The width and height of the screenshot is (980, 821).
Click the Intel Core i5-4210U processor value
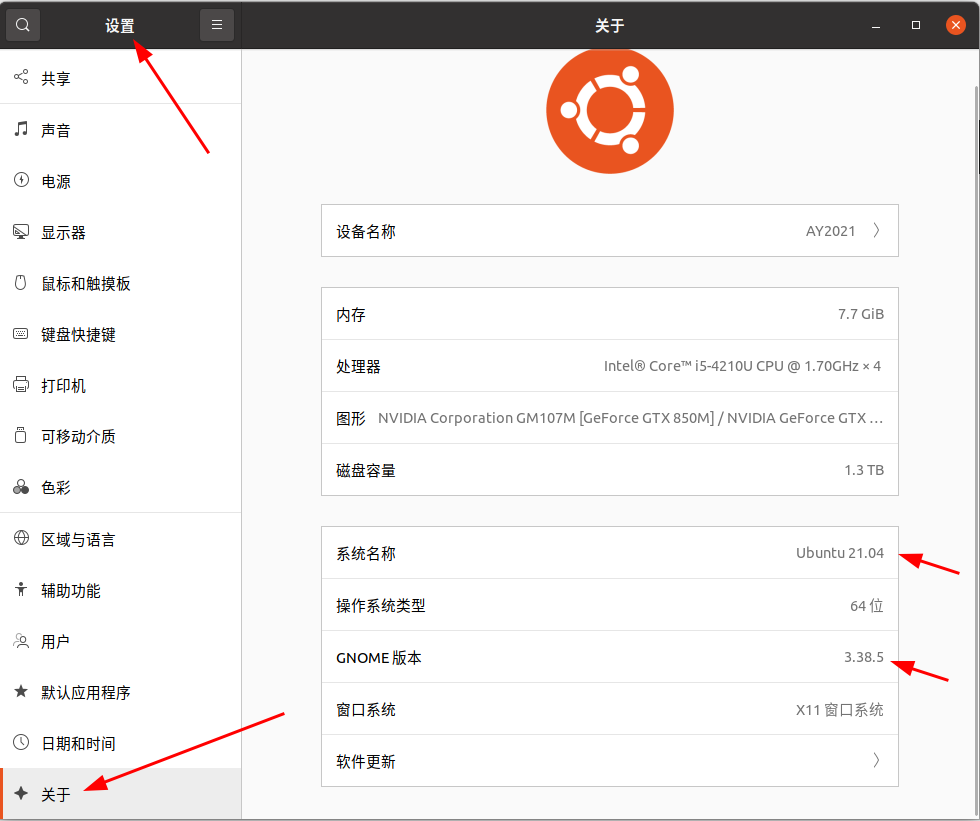742,366
